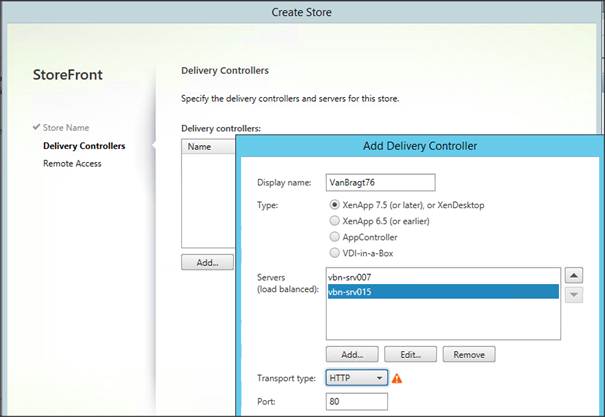Image resolution: width=605 pixels, height=417 pixels.
Task: Click the Port field showing 80
Action: pyautogui.click(x=357, y=402)
